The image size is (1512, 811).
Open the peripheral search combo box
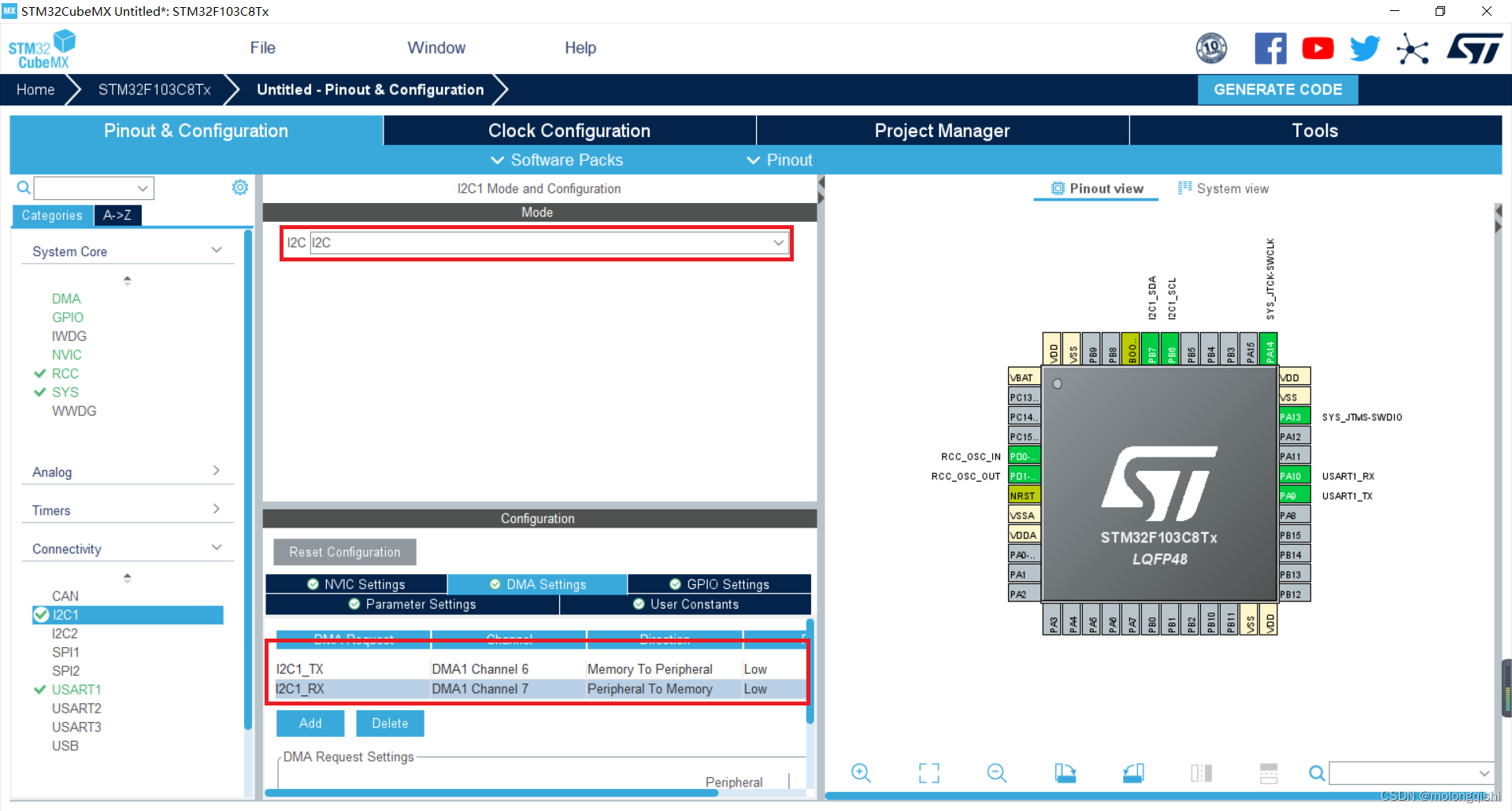click(x=94, y=187)
